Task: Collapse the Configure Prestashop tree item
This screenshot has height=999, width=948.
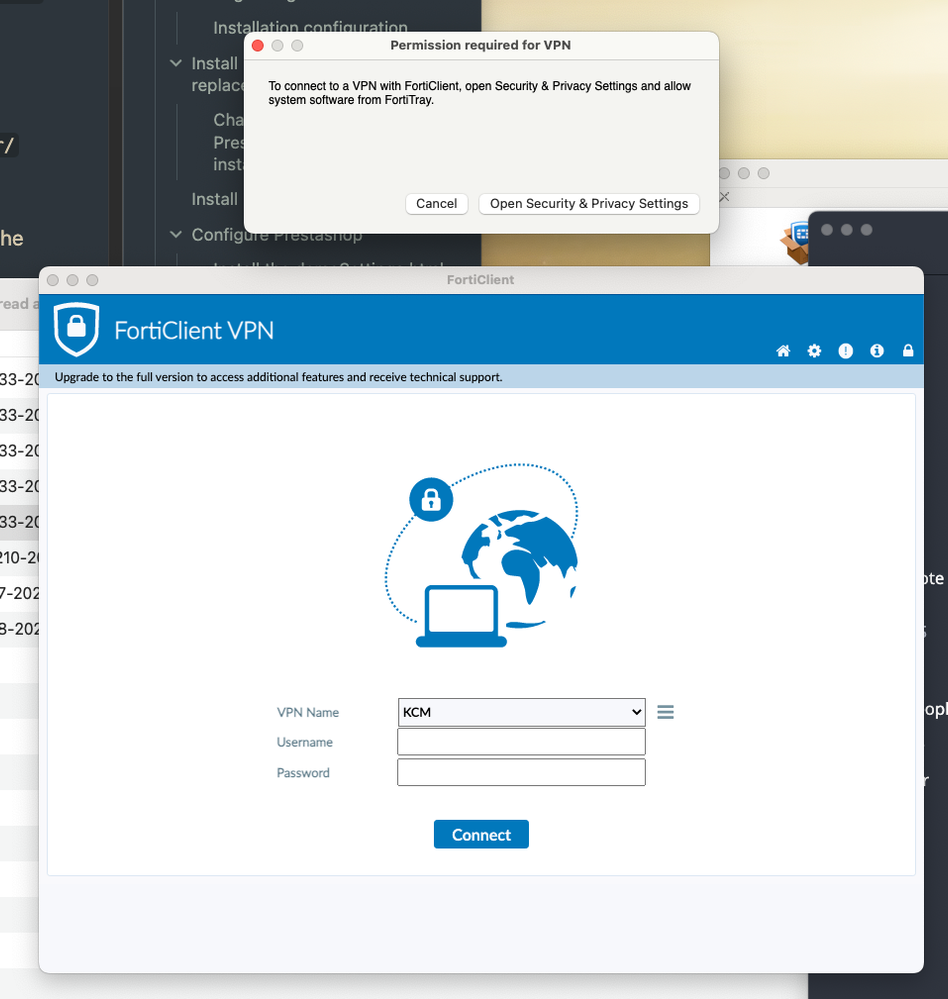Action: pos(176,234)
